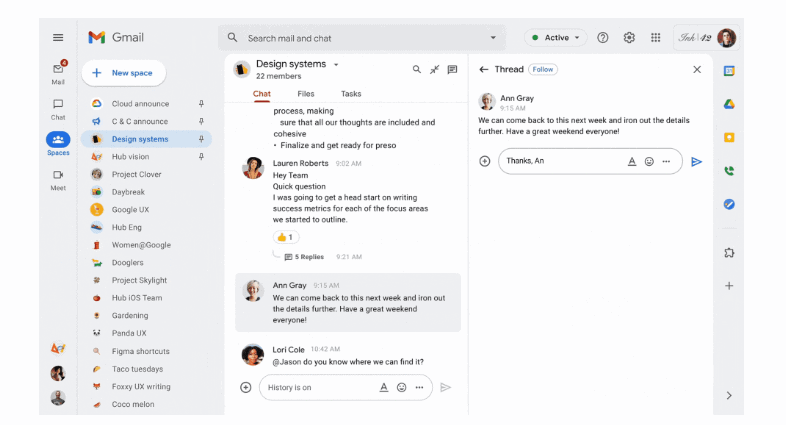This screenshot has height=425, width=786.
Task: Open threads panel icon in space header
Action: click(x=452, y=70)
